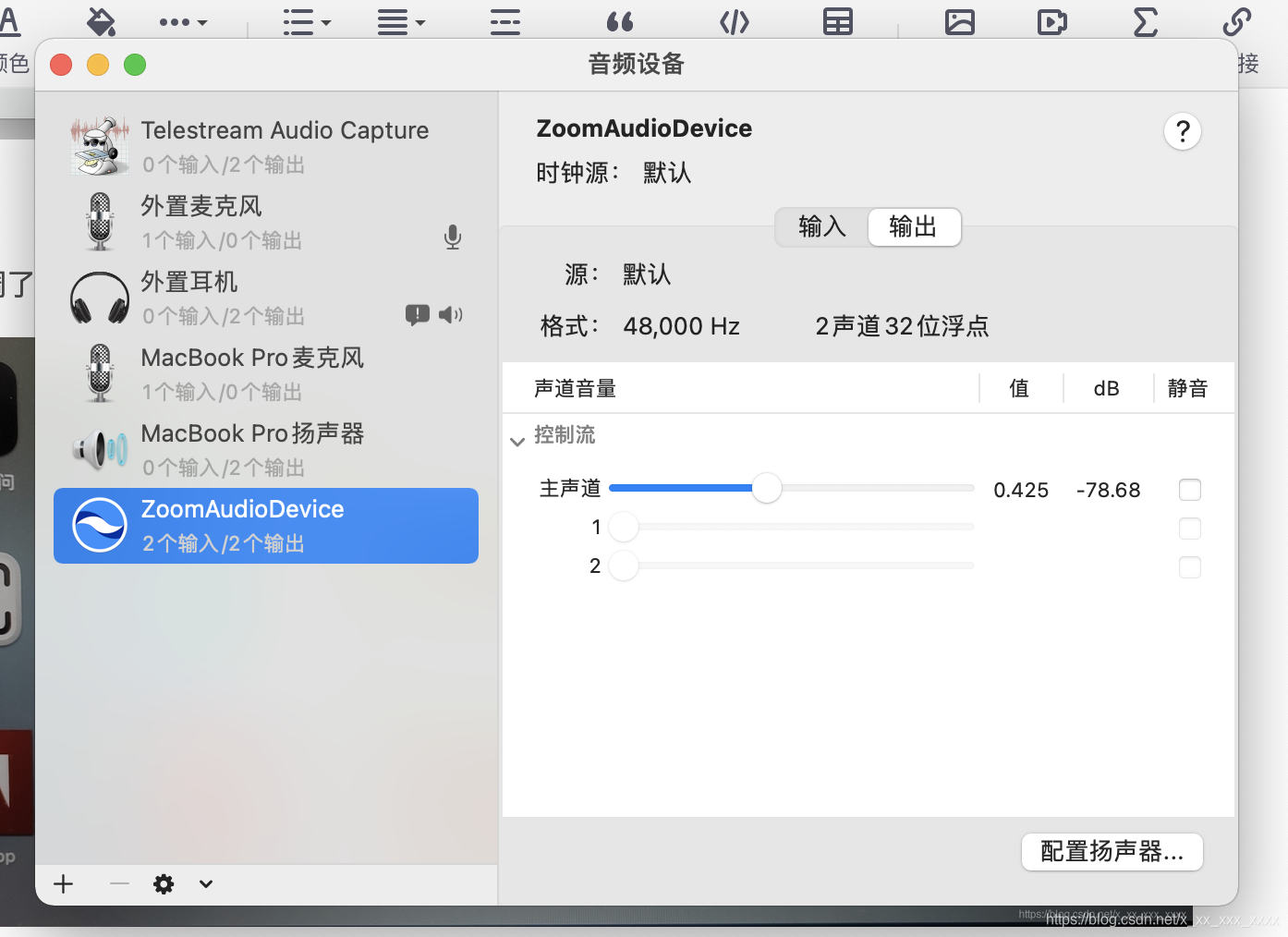Click the Telestream Audio Capture device icon
Image resolution: width=1288 pixels, height=937 pixels.
pos(100,146)
